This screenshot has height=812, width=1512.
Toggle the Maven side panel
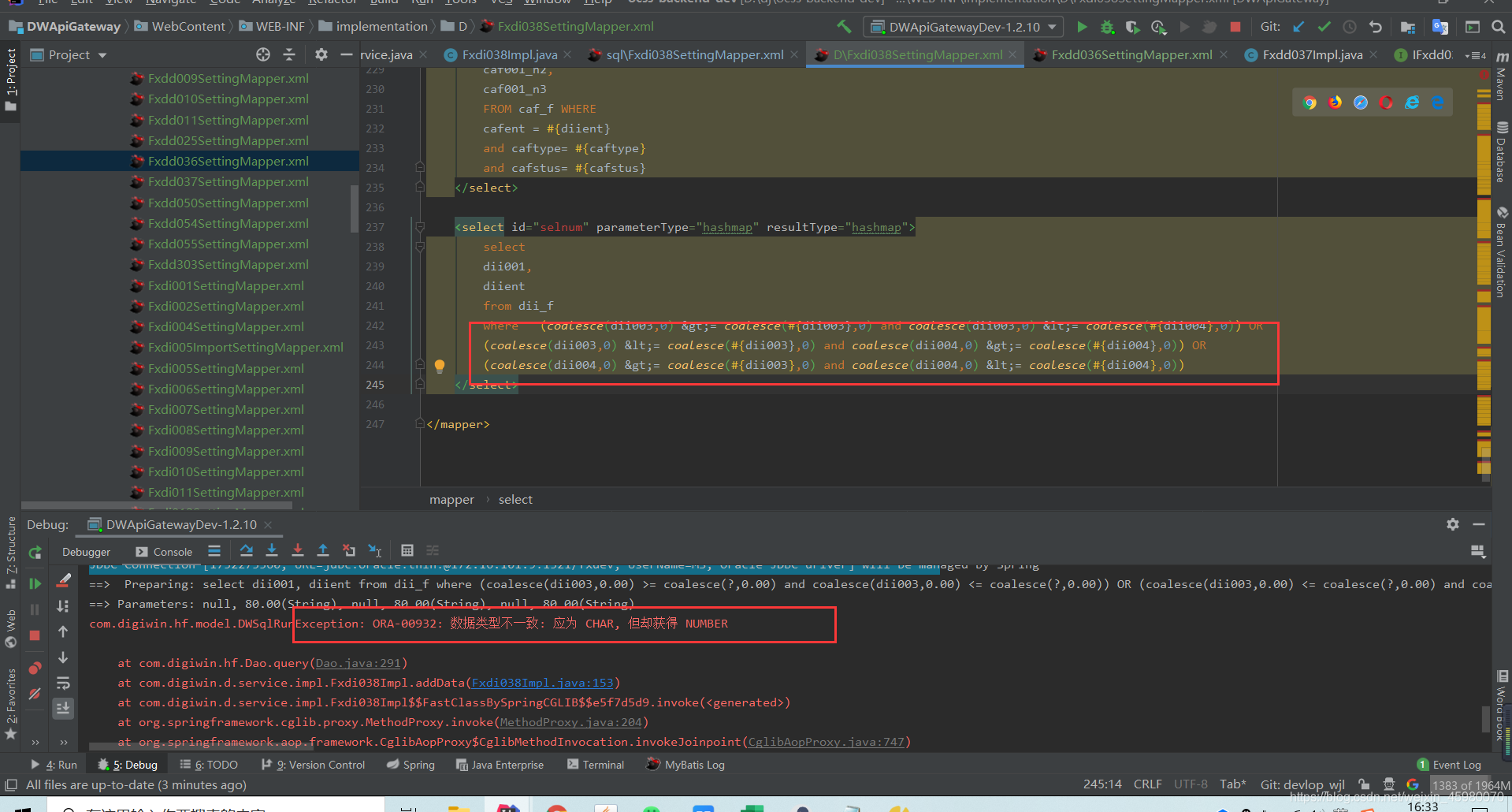tap(1502, 77)
